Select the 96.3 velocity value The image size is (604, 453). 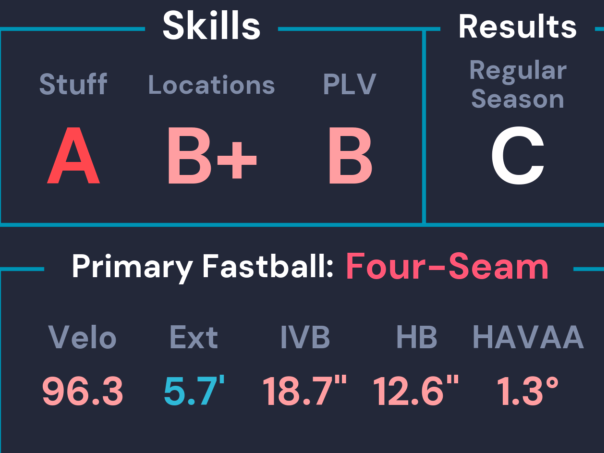pos(83,391)
